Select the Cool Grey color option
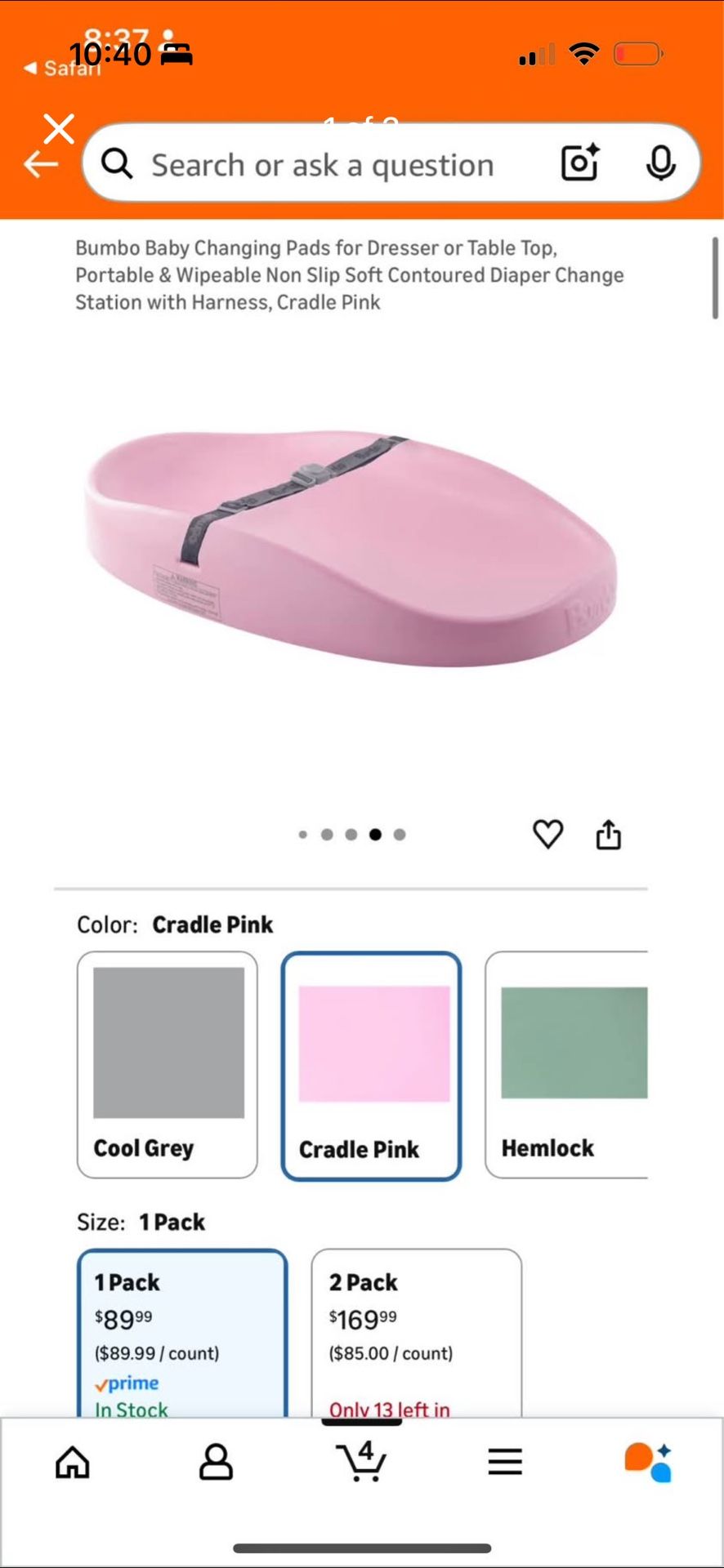 pos(168,1064)
